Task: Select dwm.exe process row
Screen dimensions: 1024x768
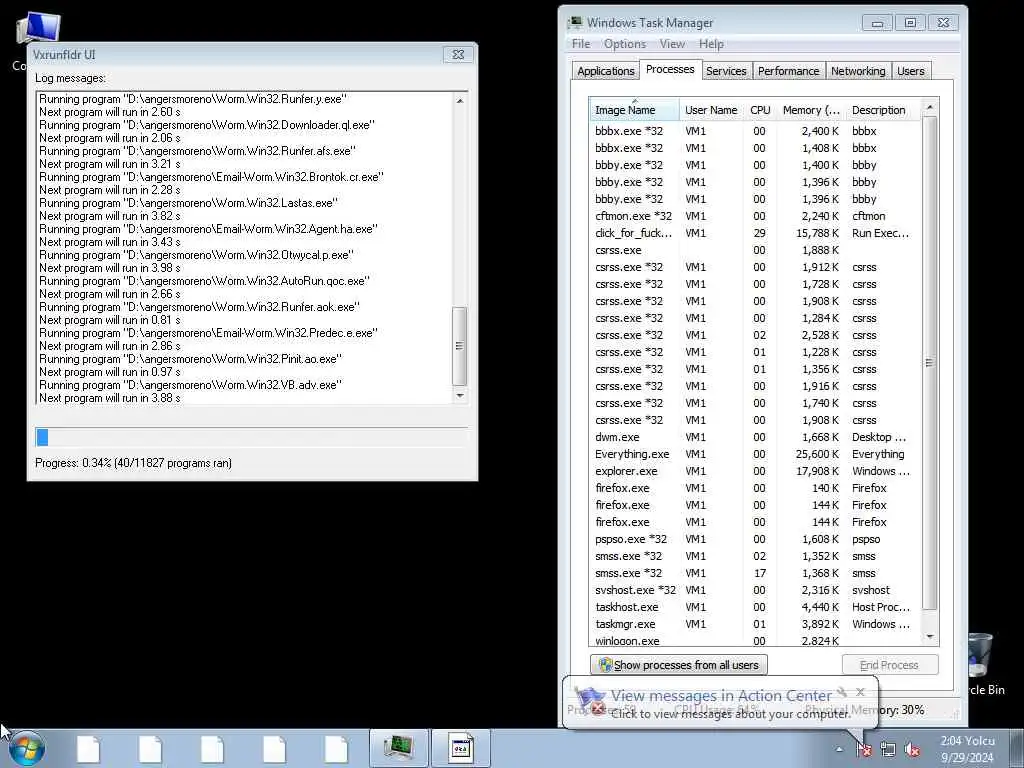Action: click(x=754, y=437)
